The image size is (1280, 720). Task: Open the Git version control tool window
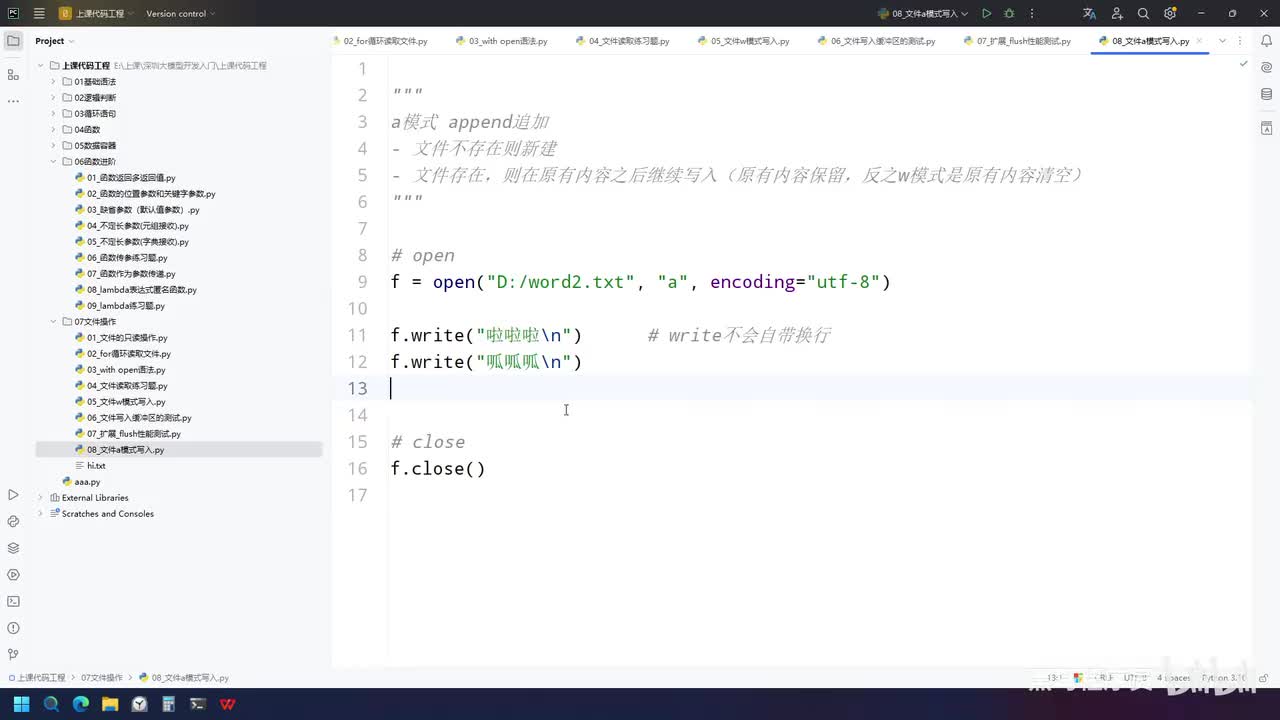tap(13, 655)
